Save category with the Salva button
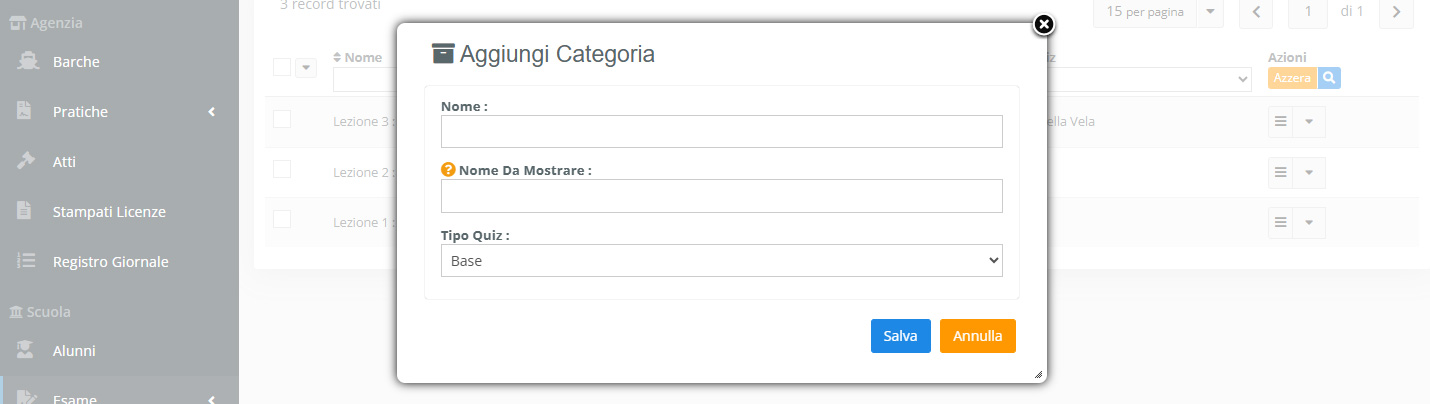1430x404 pixels. pyautogui.click(x=900, y=336)
